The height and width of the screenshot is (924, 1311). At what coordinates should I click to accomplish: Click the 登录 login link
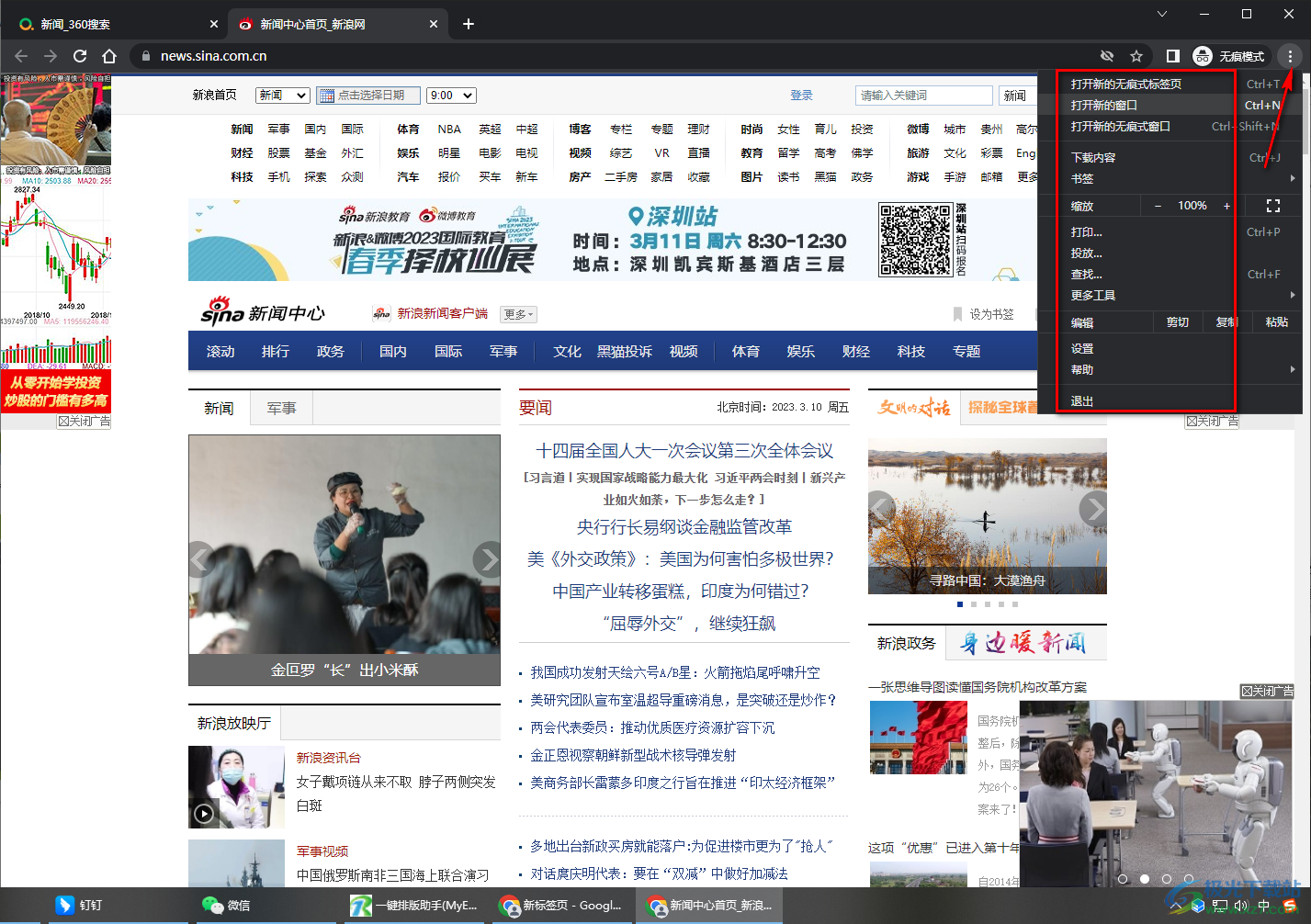point(802,96)
